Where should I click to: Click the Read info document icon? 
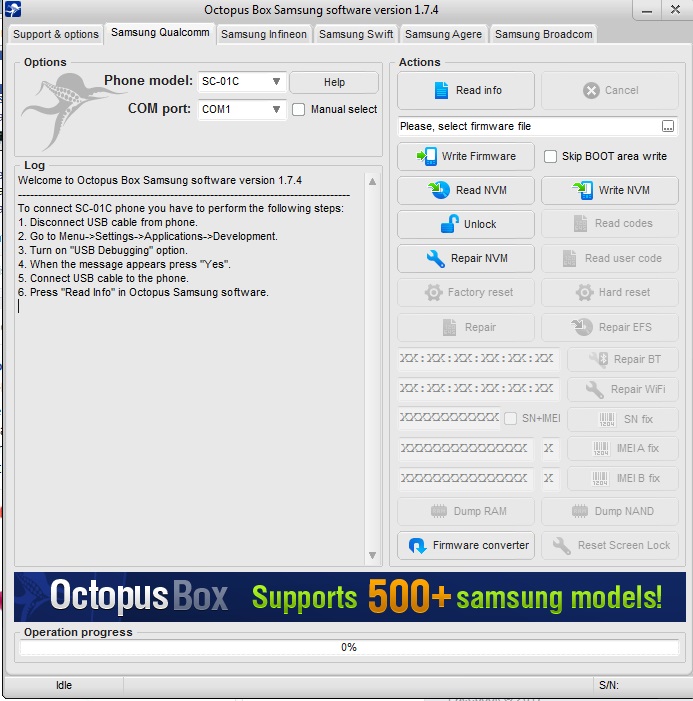(x=441, y=90)
